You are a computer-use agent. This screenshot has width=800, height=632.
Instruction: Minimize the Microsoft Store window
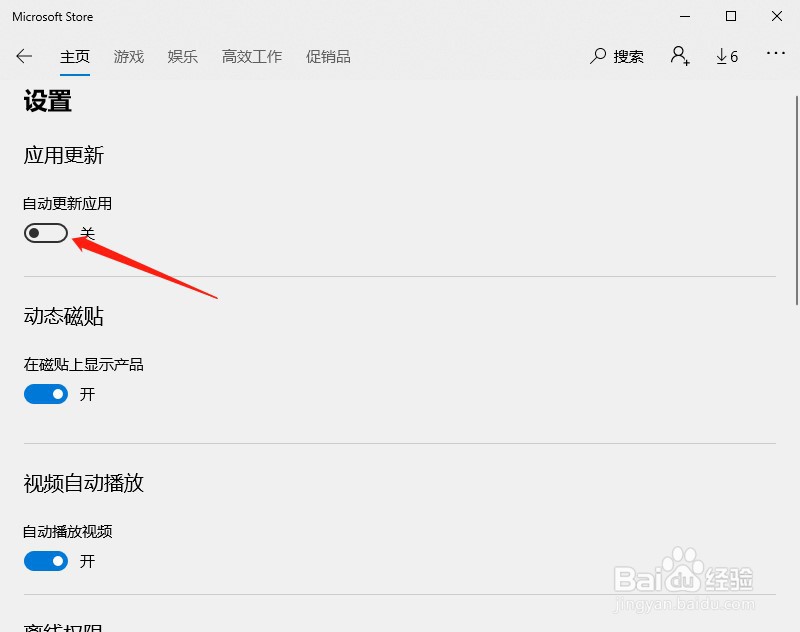(x=685, y=16)
